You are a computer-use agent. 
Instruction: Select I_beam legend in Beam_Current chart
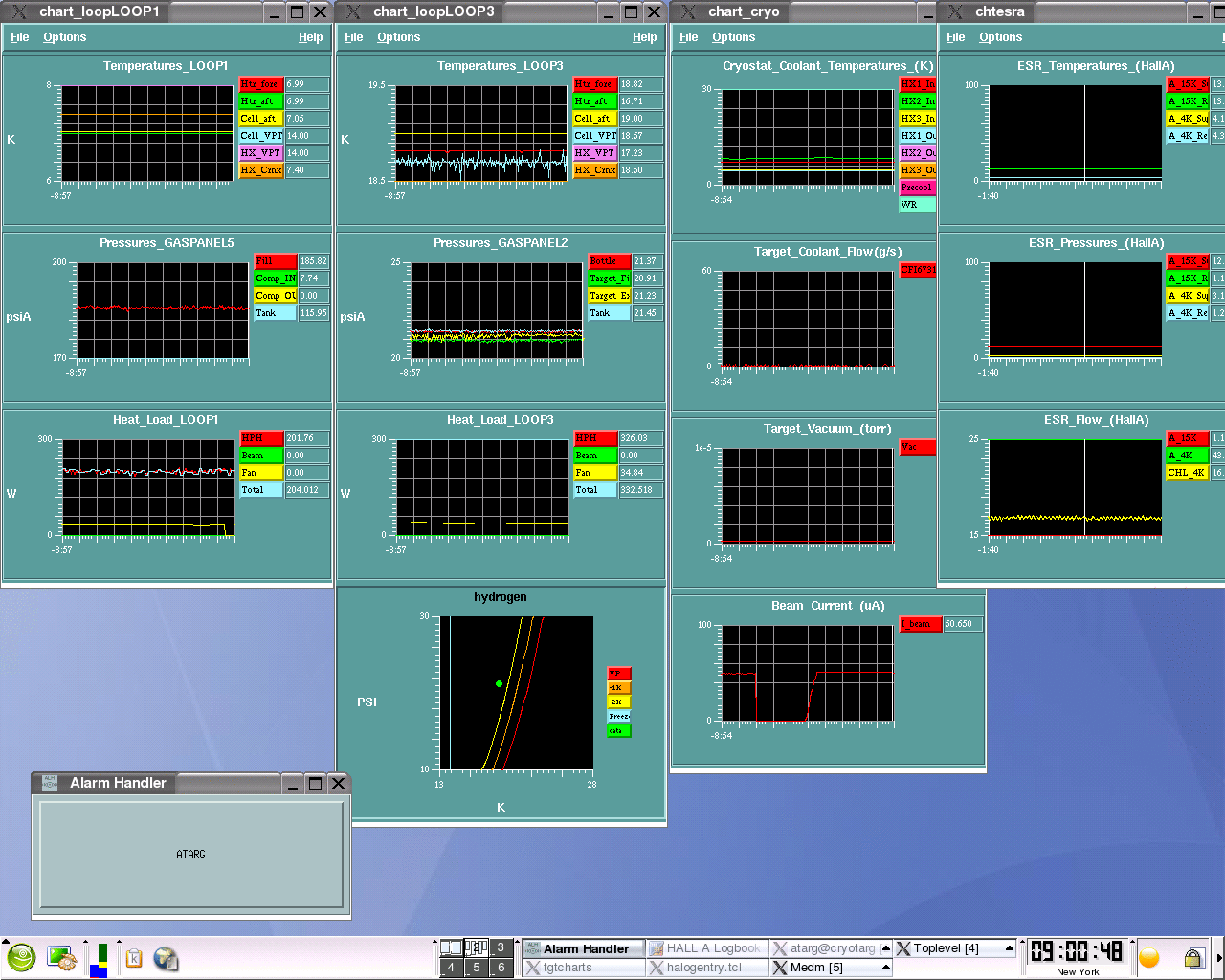tap(921, 624)
